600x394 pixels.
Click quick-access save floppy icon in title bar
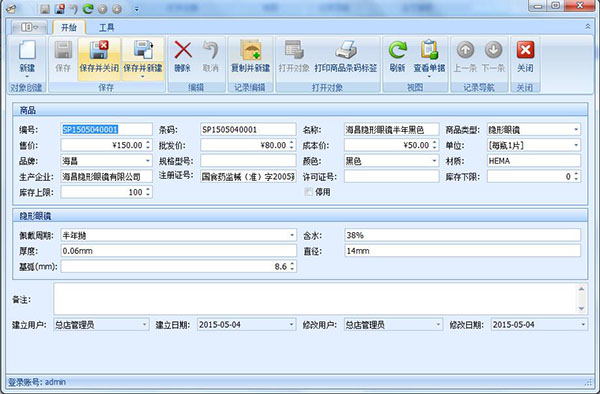tap(45, 8)
